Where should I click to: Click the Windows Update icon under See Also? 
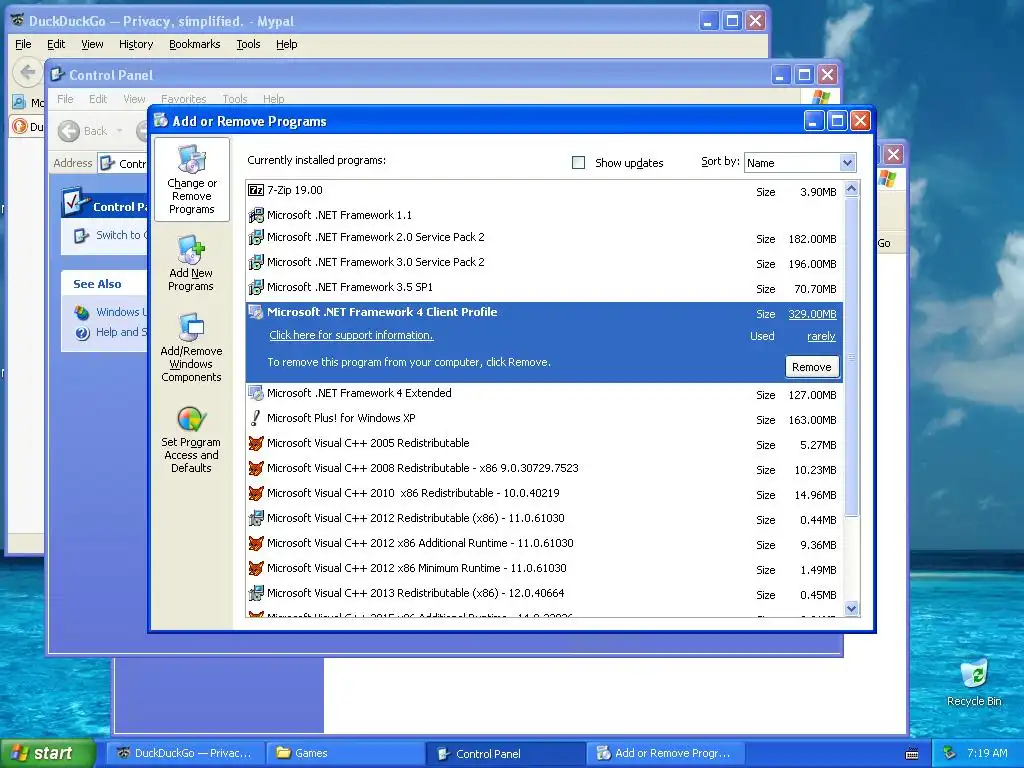82,313
